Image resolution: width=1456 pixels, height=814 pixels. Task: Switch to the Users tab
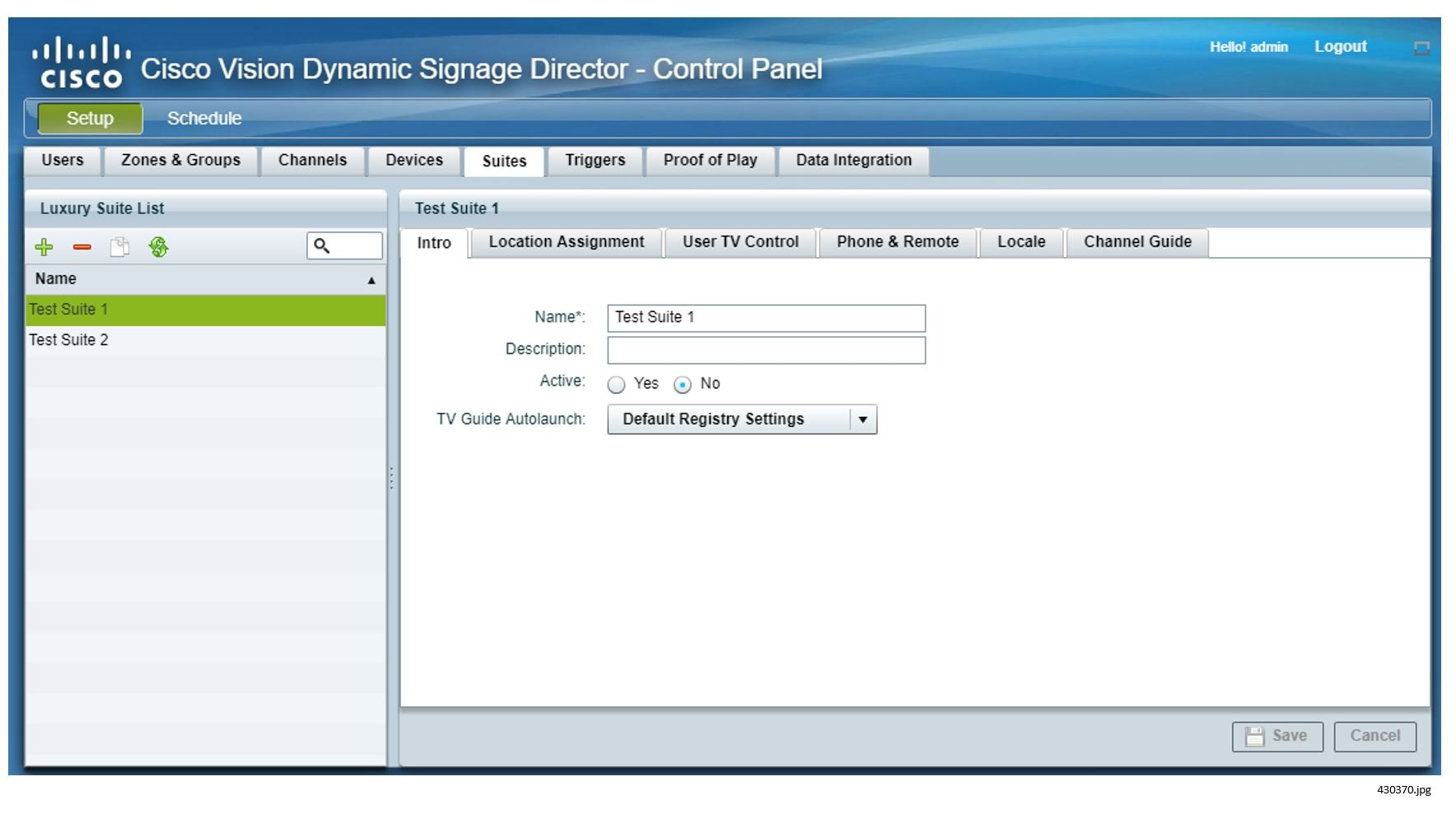coord(63,161)
